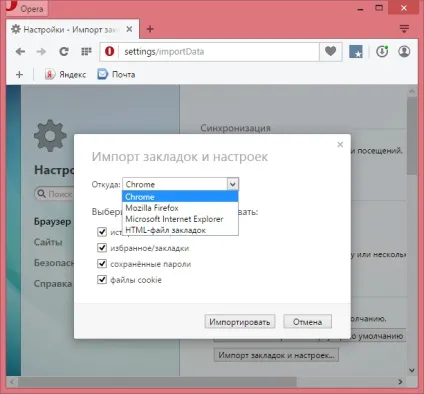Choose HTML-файл закладок option
The image size is (424, 394).
(180, 230)
